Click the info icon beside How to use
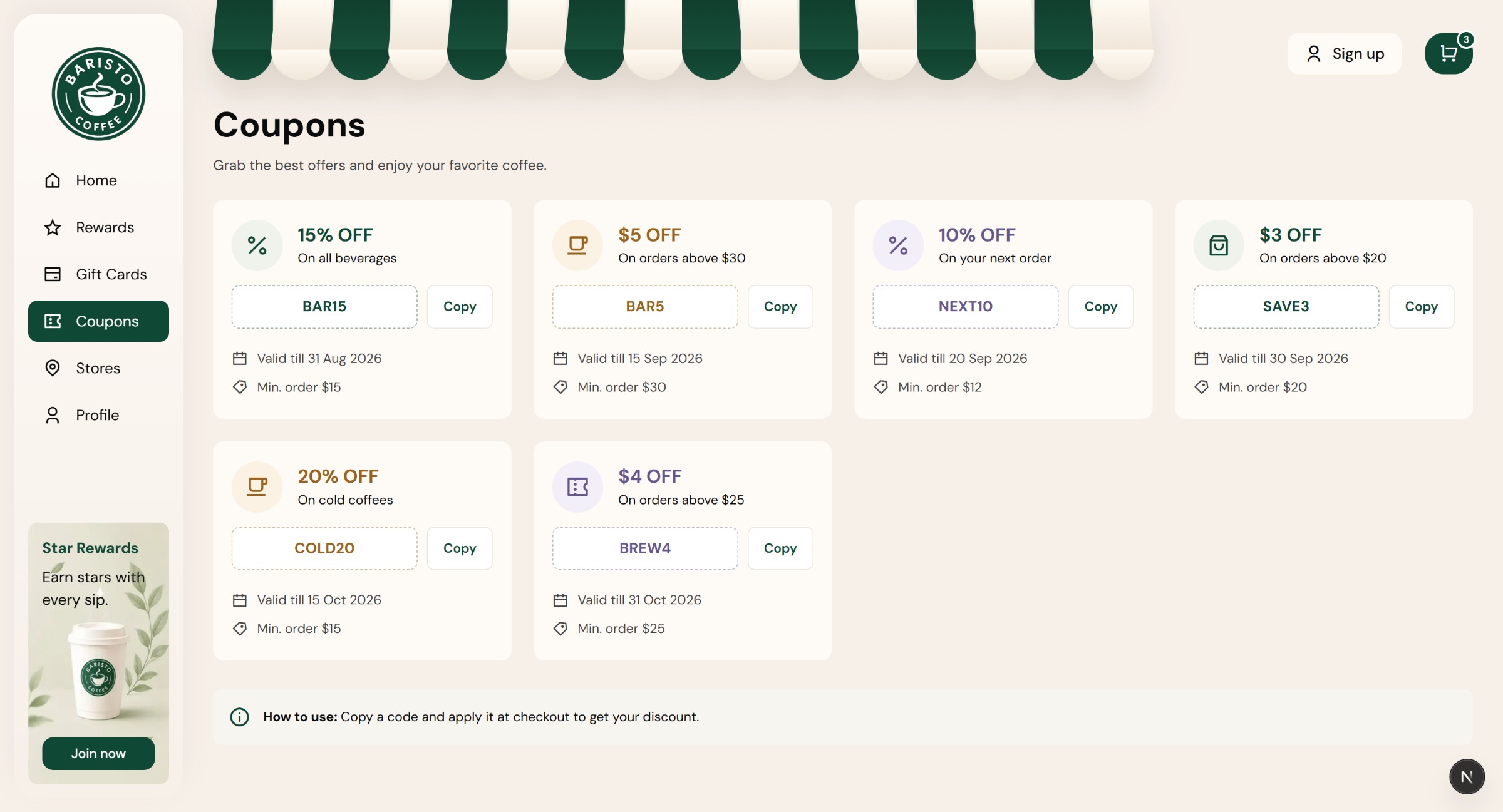This screenshot has height=812, width=1503. coord(239,717)
